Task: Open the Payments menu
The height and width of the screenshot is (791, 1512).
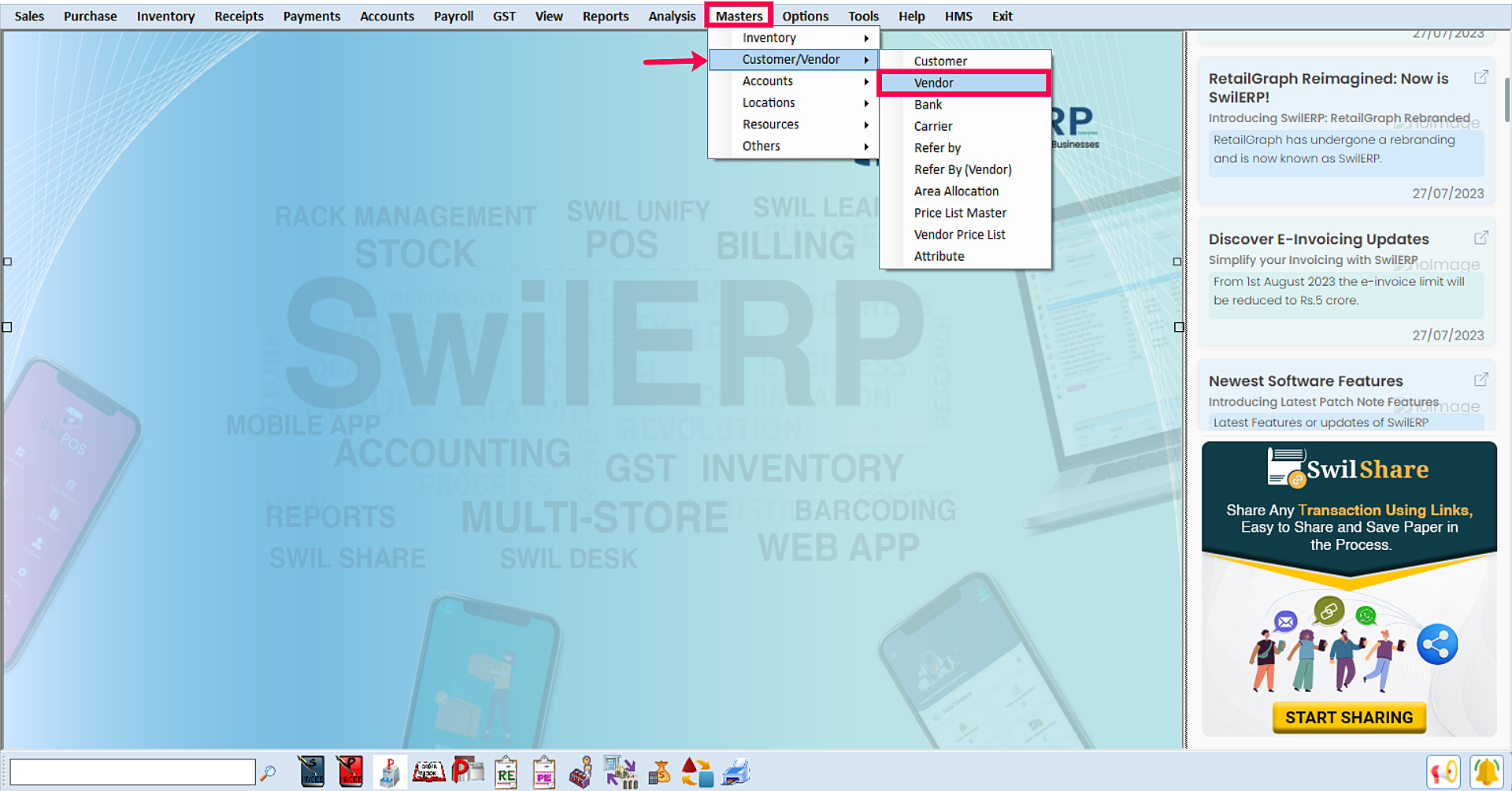Action: tap(312, 16)
